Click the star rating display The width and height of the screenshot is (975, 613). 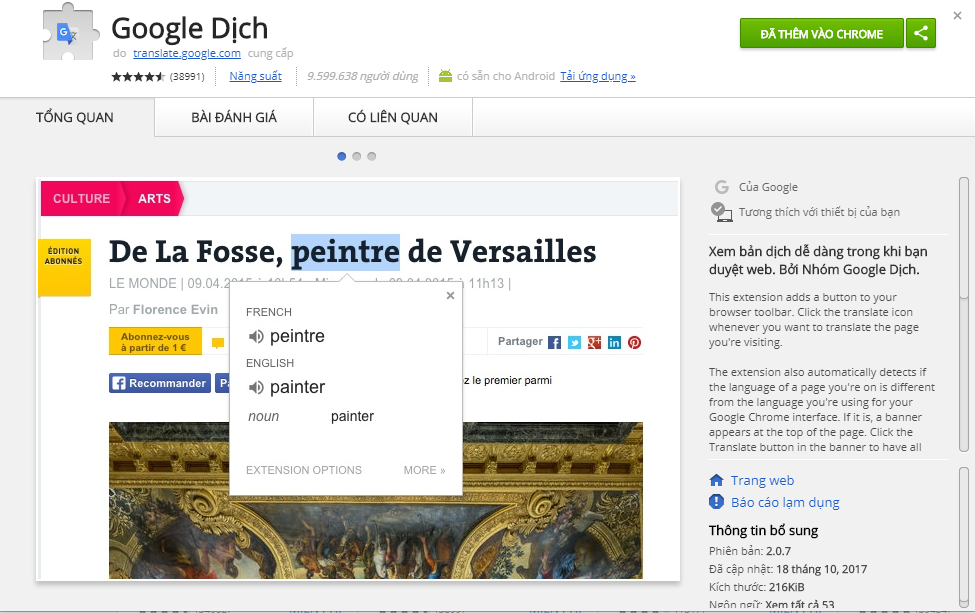[x=138, y=76]
